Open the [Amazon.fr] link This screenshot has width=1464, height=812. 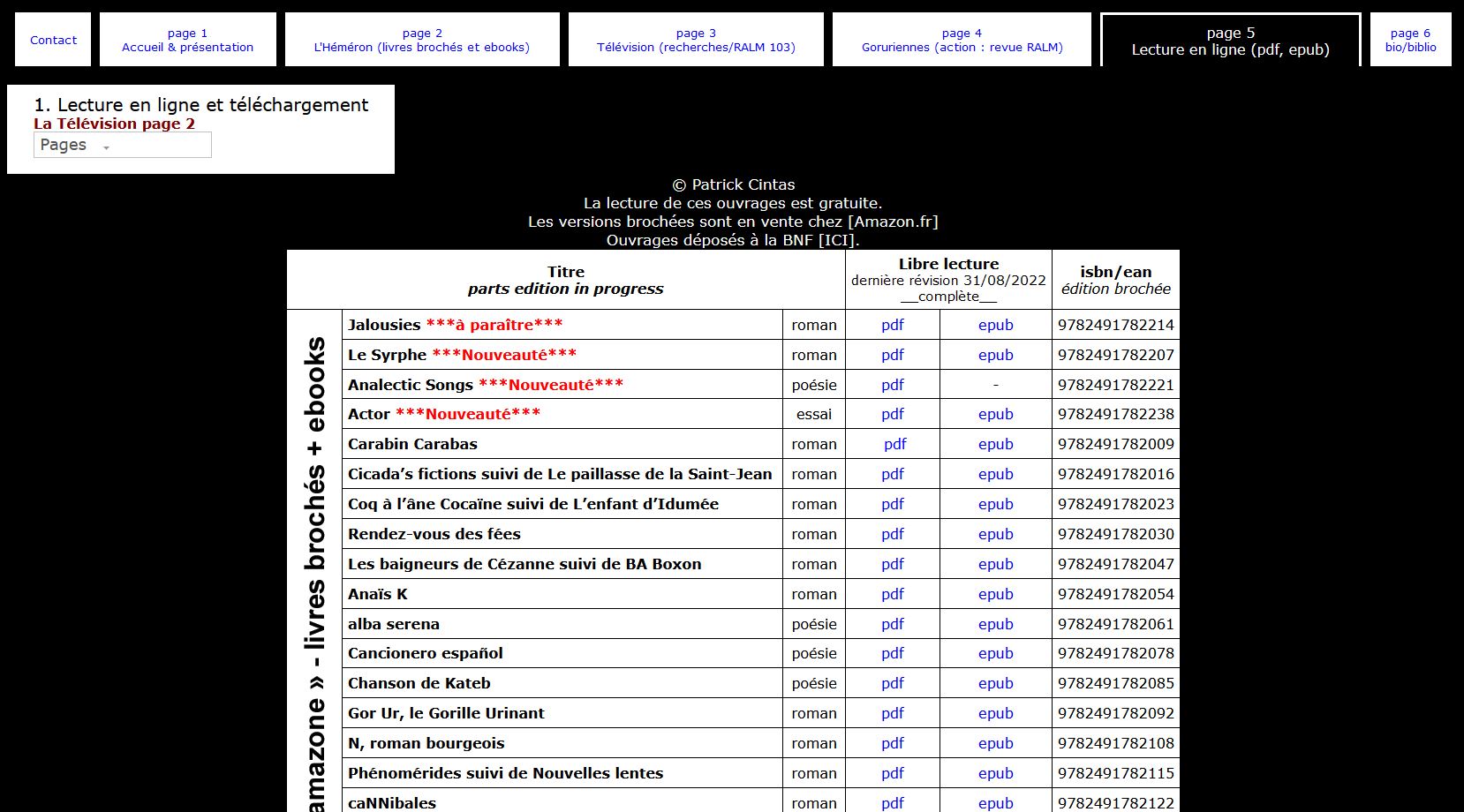[893, 222]
